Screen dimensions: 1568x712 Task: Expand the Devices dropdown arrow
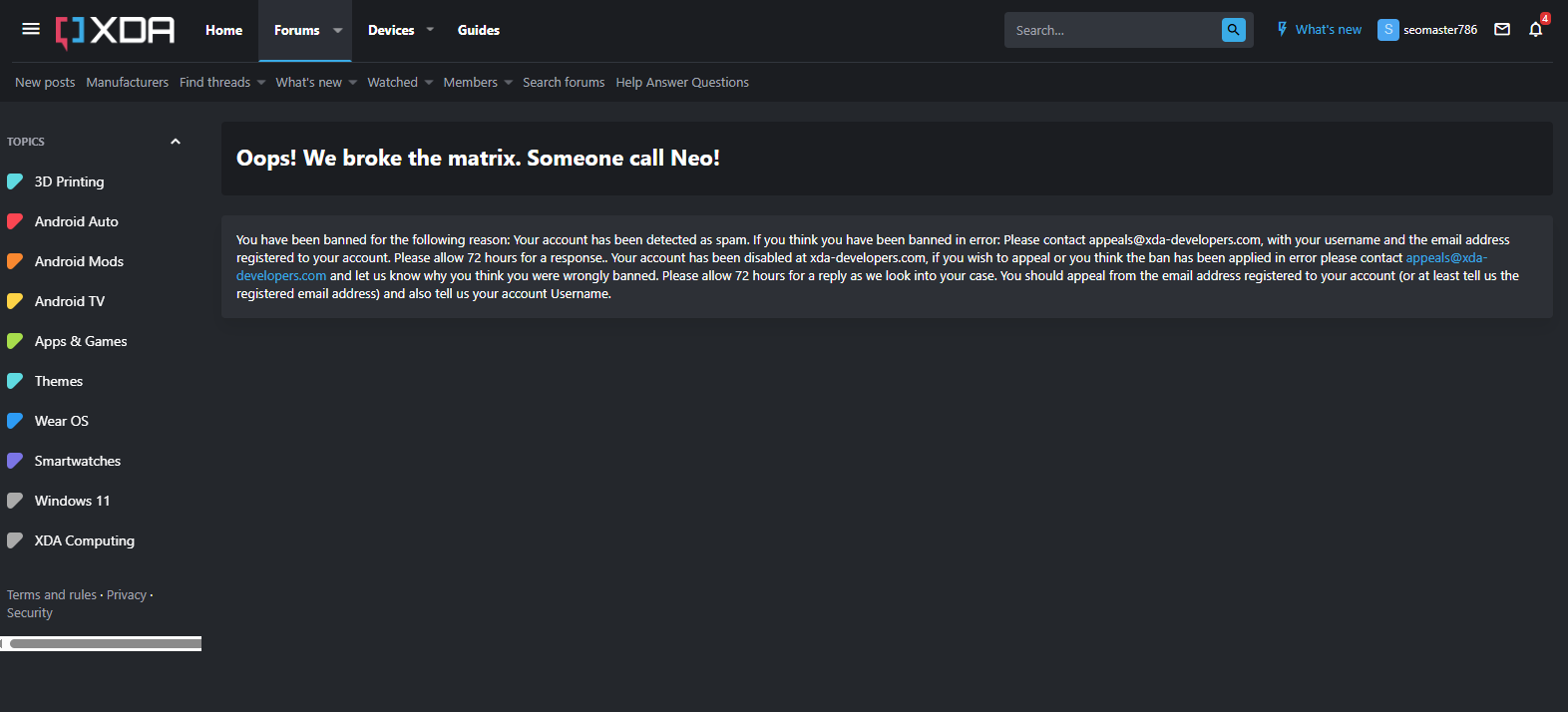[430, 30]
